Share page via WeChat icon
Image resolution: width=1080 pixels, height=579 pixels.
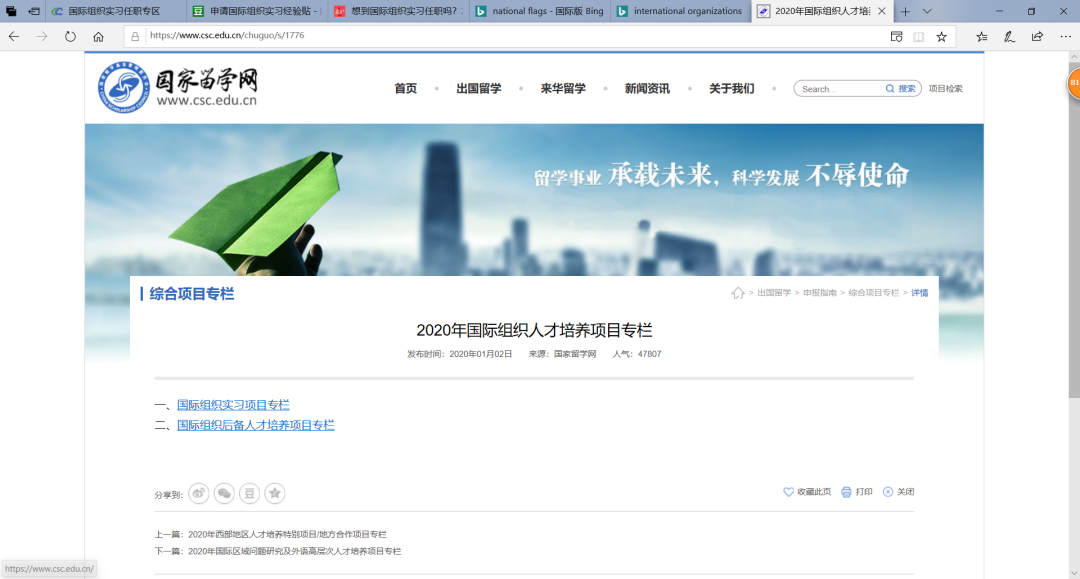(x=224, y=493)
